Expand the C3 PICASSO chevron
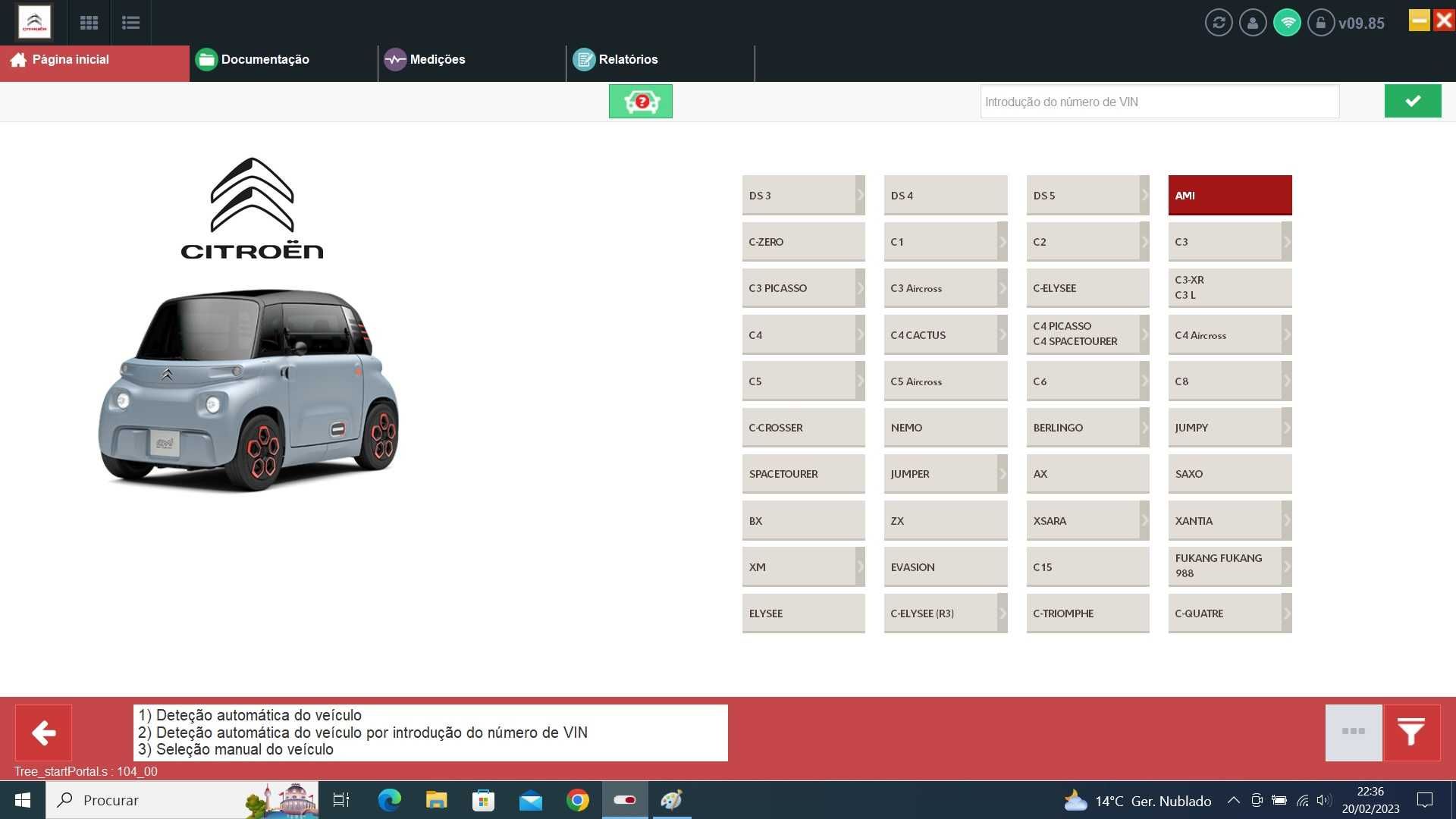 [860, 288]
